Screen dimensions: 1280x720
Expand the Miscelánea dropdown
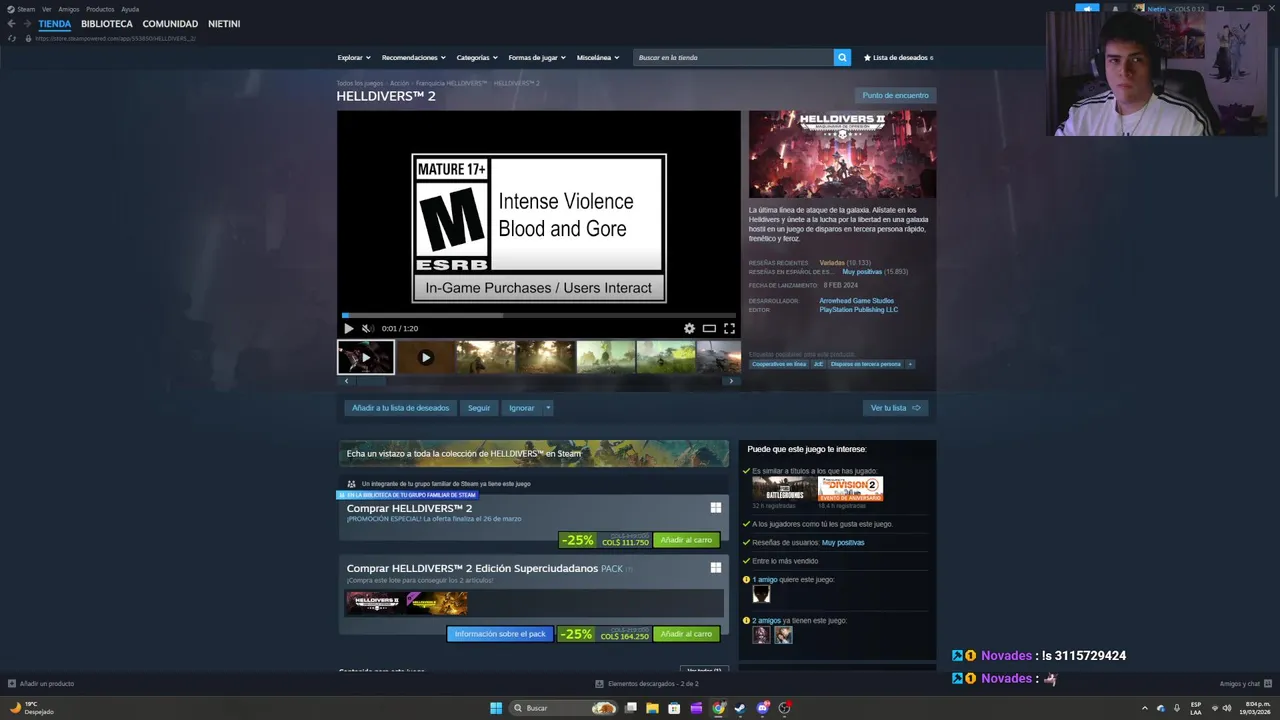598,58
